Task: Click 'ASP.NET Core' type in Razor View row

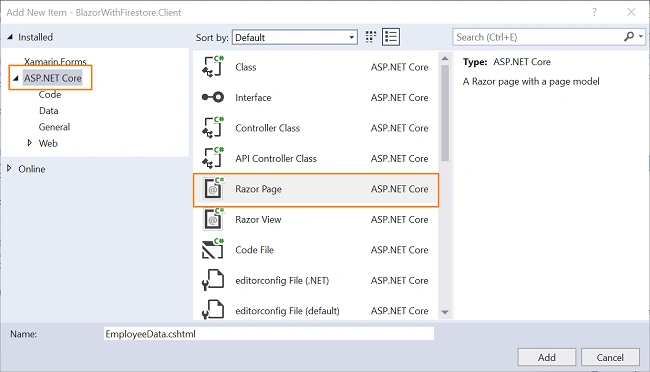Action: 399,219
